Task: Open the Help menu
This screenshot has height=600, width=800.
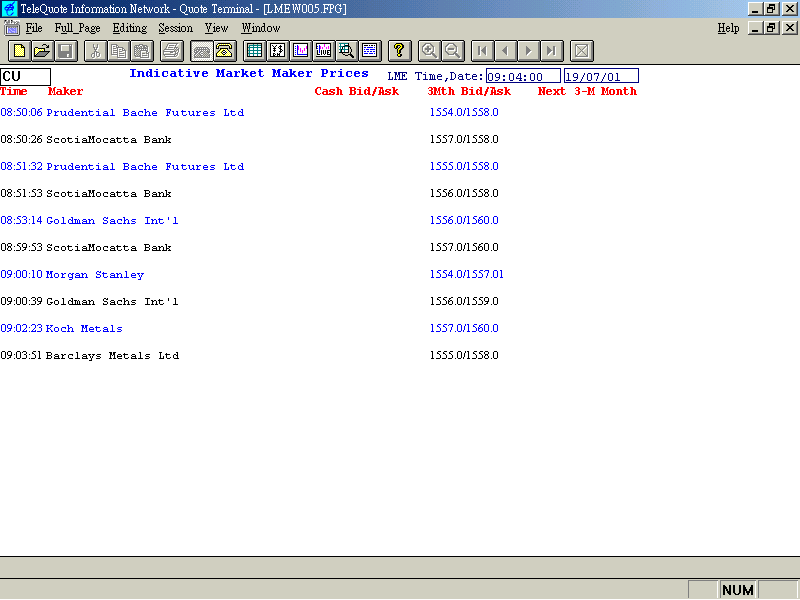Action: click(728, 28)
